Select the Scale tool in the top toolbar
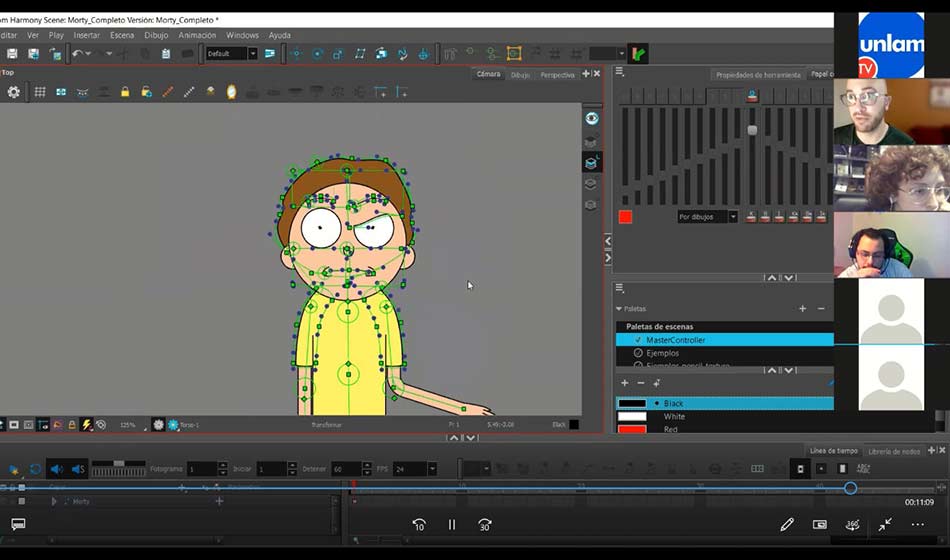950x560 pixels. [338, 54]
